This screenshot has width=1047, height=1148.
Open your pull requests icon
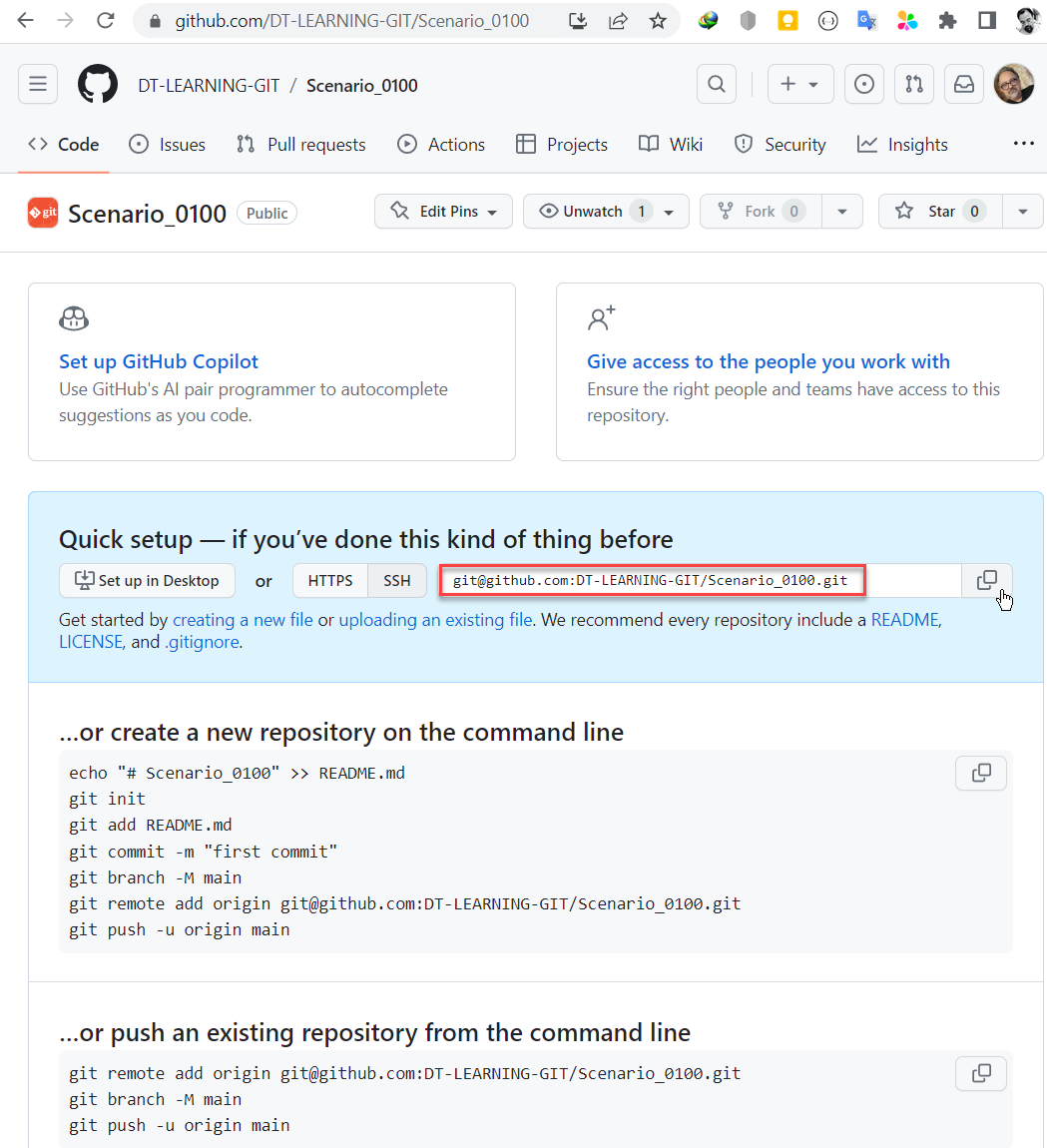click(913, 84)
